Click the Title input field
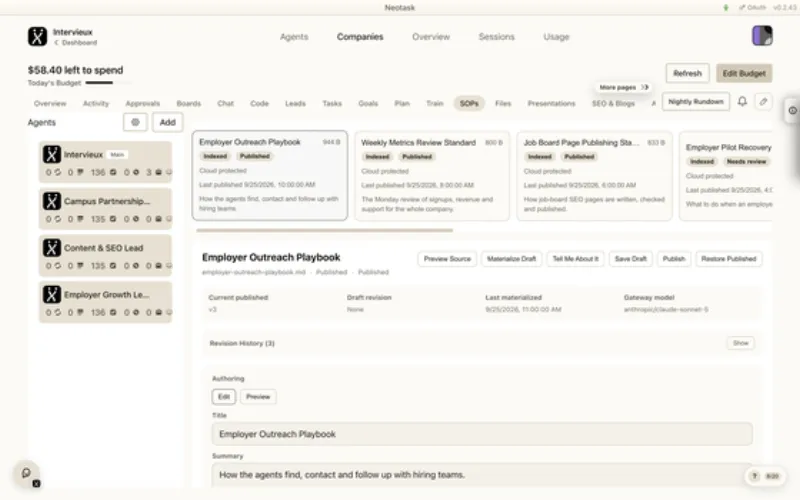Image resolution: width=800 pixels, height=500 pixels. (x=482, y=434)
